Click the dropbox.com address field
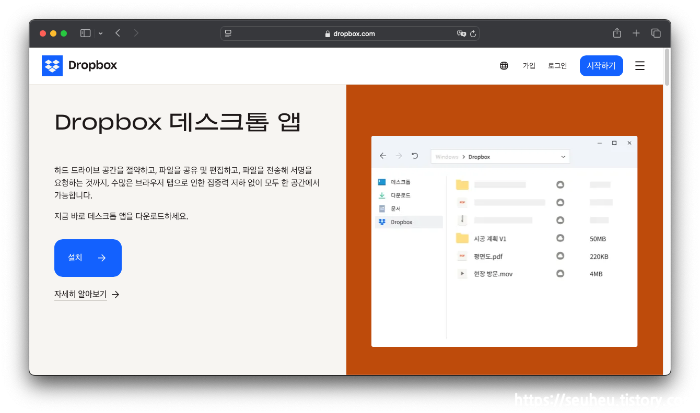 click(350, 33)
